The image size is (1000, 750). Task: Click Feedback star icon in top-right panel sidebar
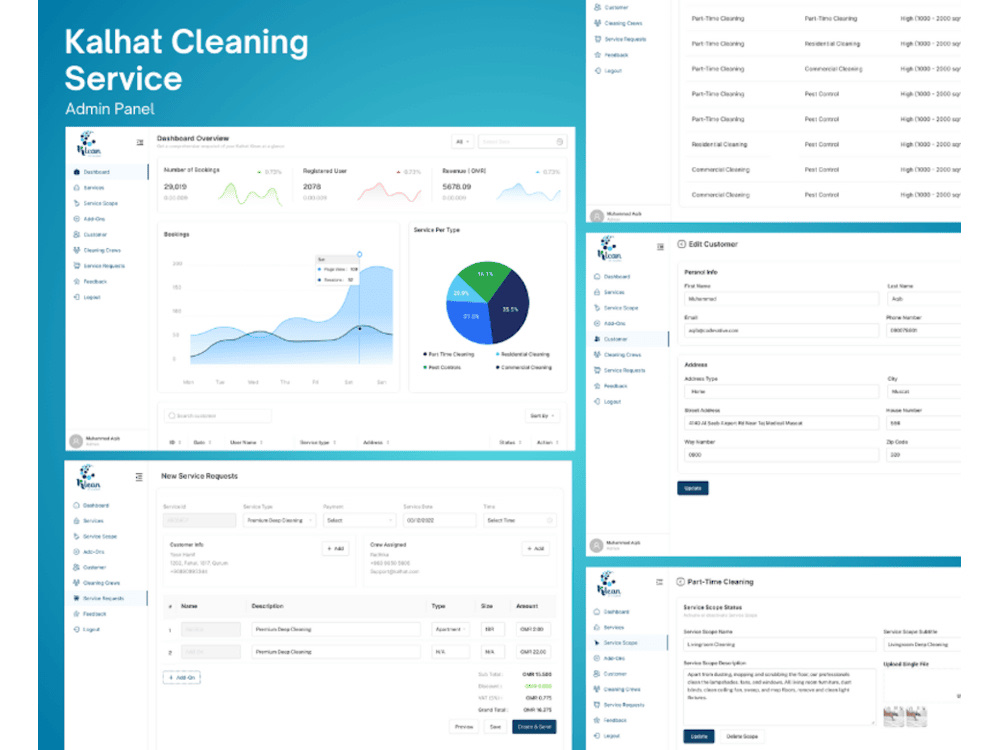598,55
